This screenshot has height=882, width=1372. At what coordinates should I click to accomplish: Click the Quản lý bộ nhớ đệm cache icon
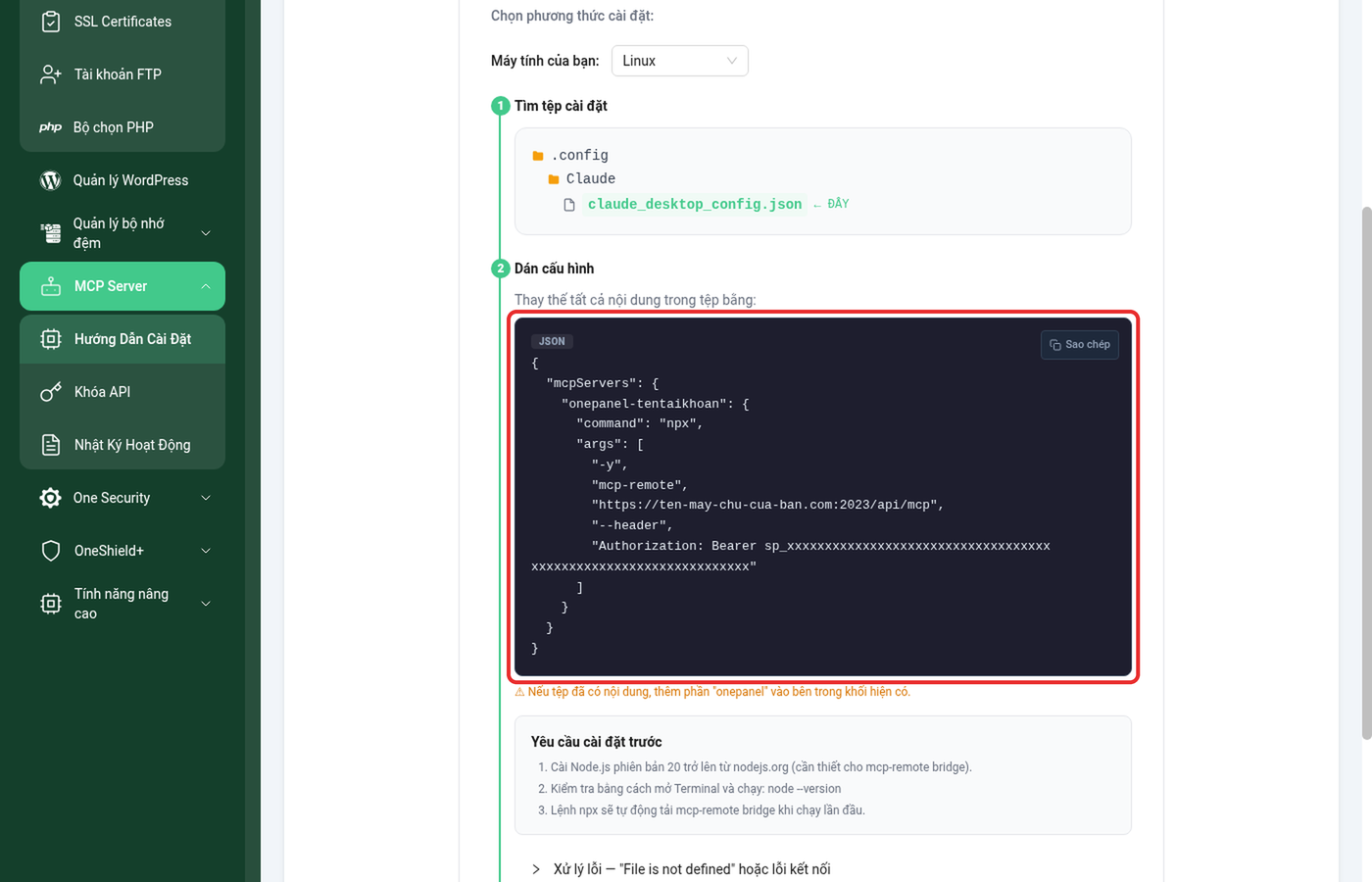pos(51,233)
